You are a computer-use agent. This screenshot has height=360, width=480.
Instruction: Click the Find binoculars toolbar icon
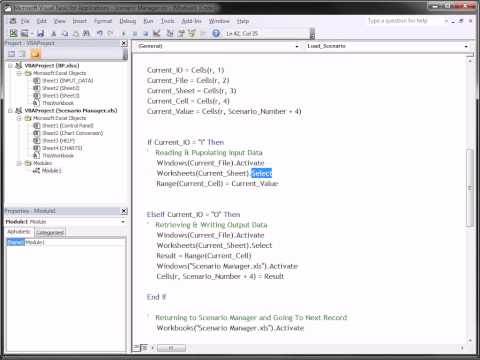(x=87, y=33)
